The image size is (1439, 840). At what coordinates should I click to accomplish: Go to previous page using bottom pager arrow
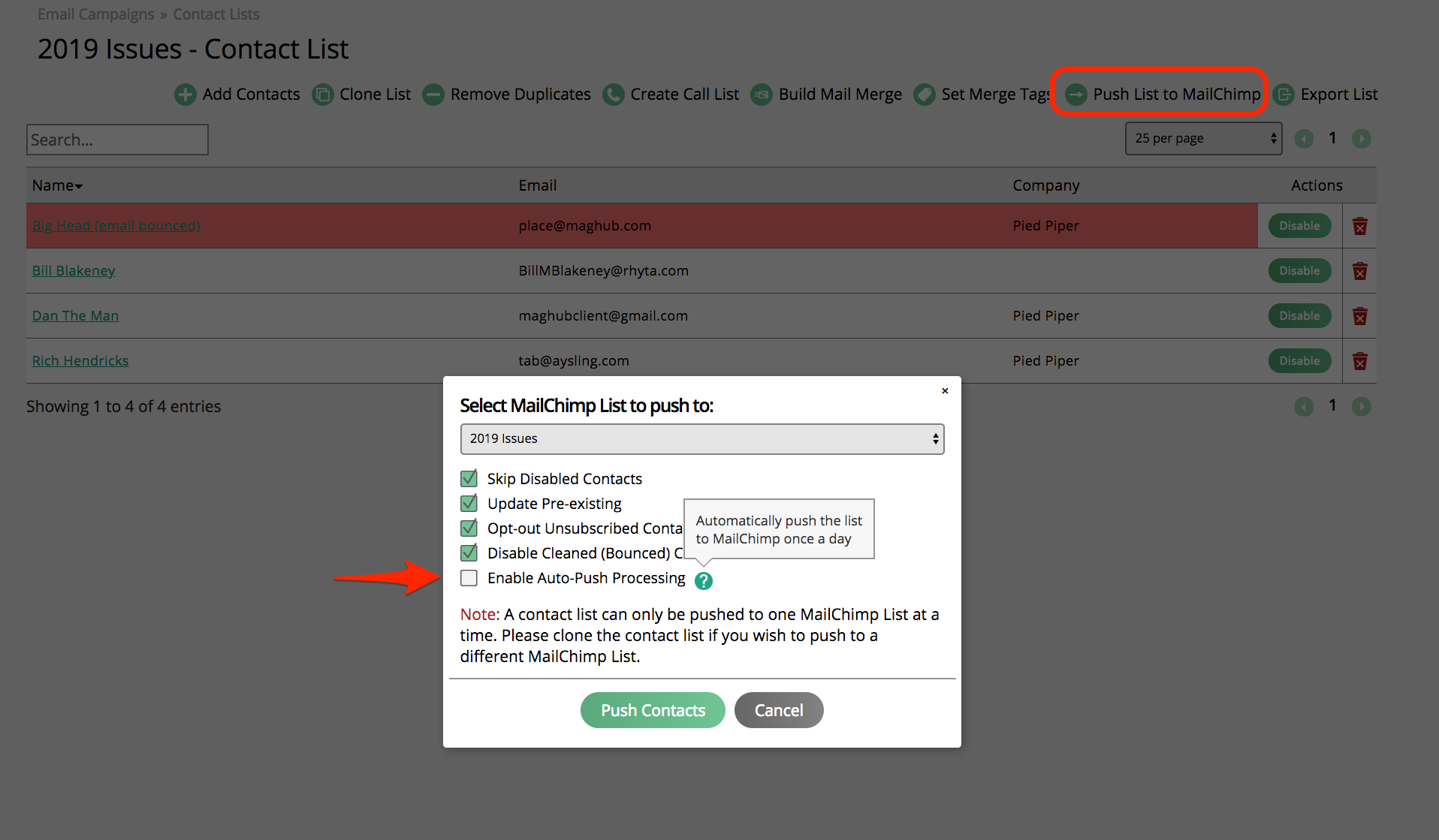click(x=1305, y=407)
